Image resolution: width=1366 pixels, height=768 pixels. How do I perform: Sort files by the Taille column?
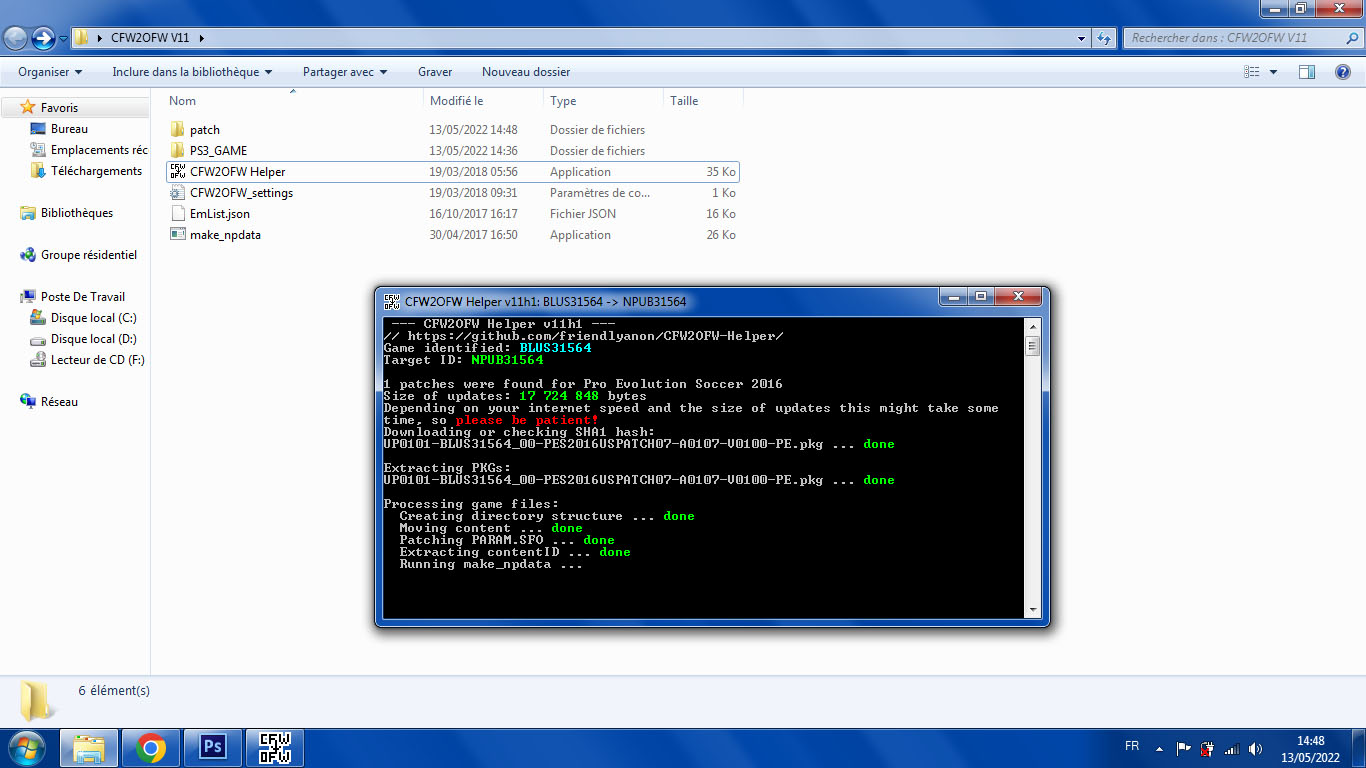[684, 101]
